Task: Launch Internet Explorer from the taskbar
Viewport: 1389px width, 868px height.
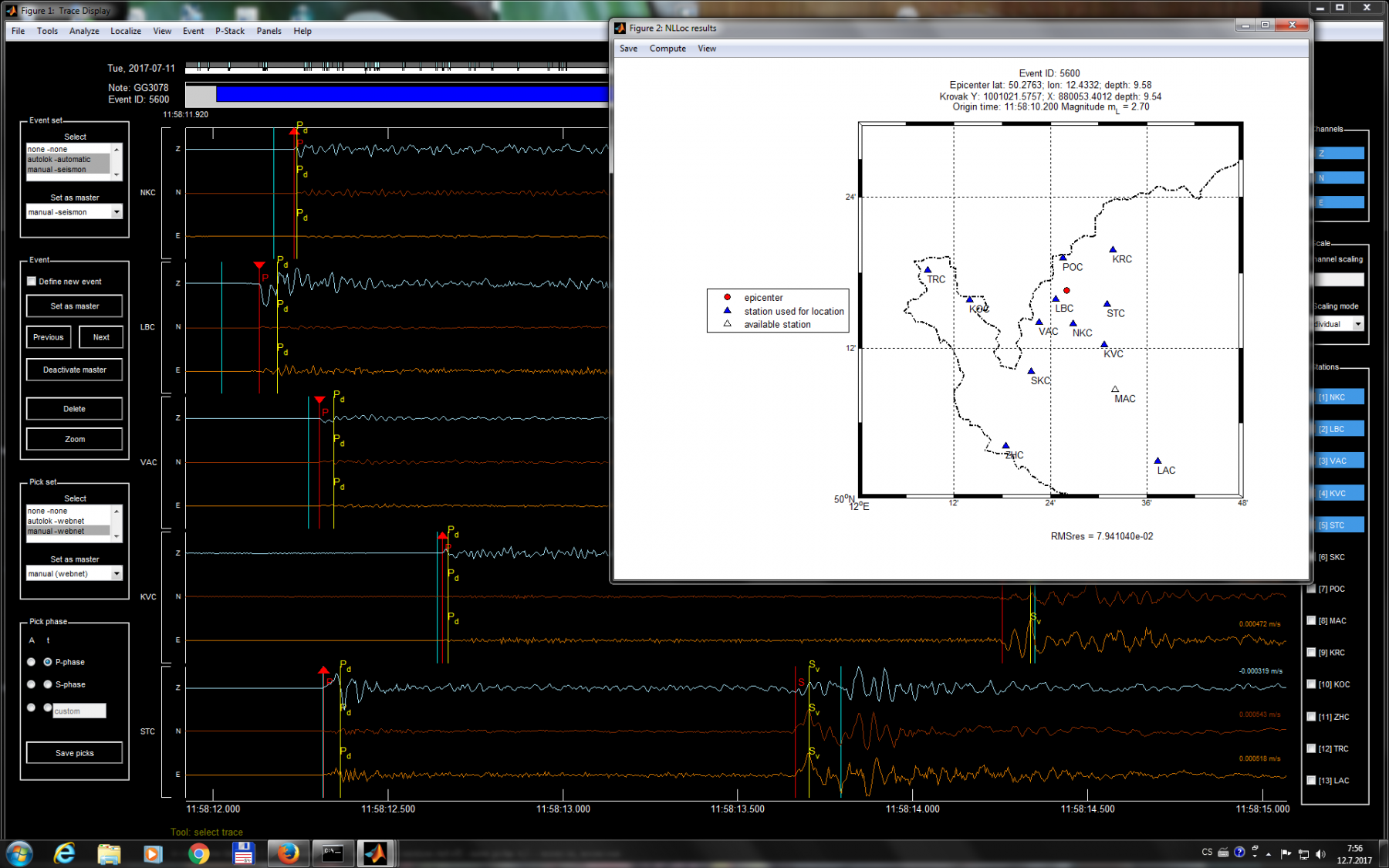Action: click(65, 853)
